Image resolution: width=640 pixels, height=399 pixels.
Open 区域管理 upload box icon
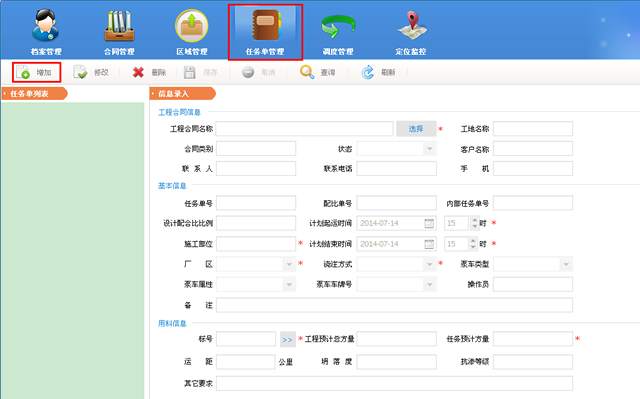point(192,26)
